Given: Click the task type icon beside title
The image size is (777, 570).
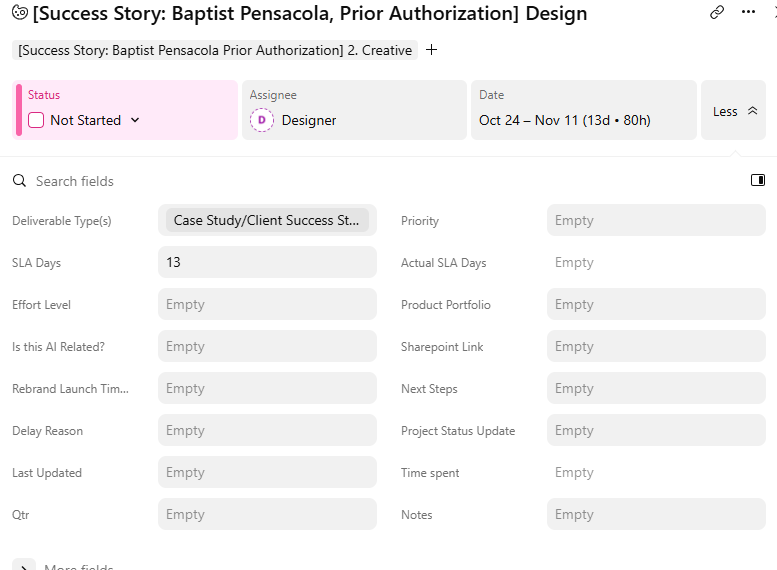Looking at the screenshot, I should point(19,13).
